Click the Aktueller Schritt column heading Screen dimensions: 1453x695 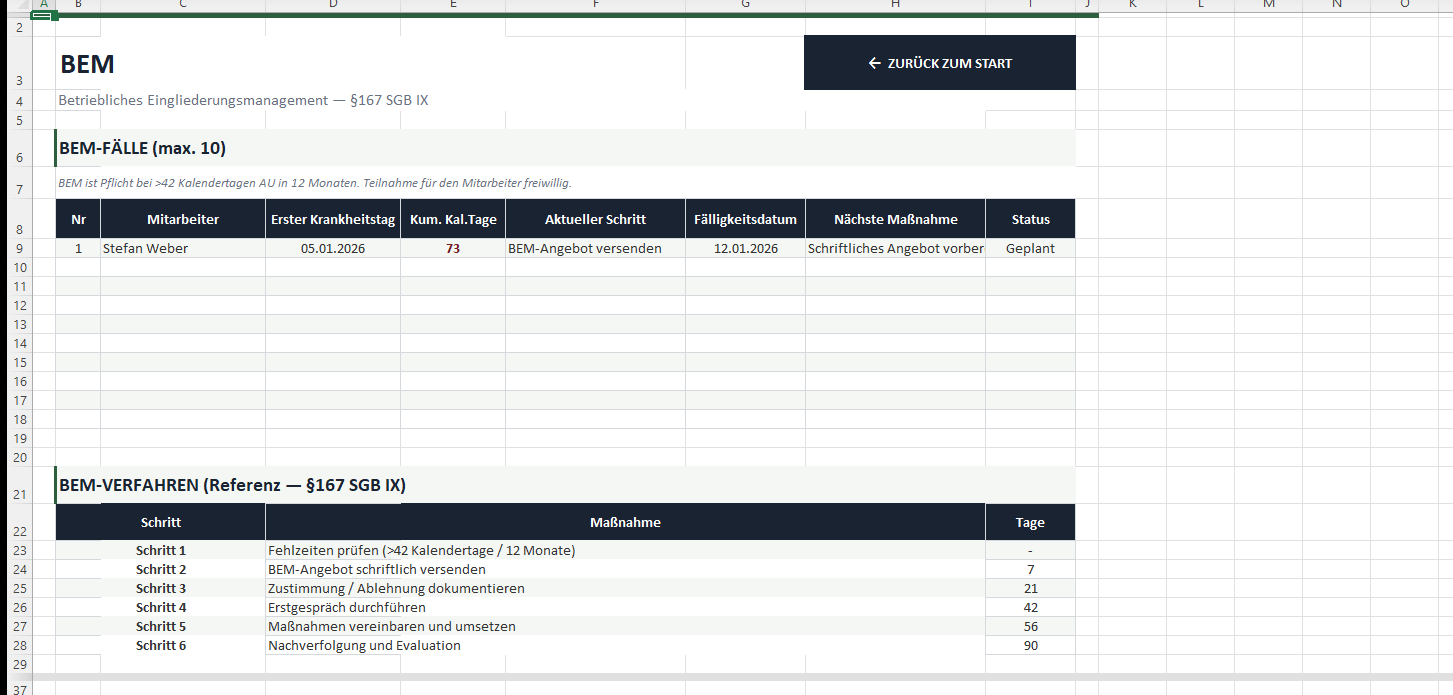click(595, 219)
